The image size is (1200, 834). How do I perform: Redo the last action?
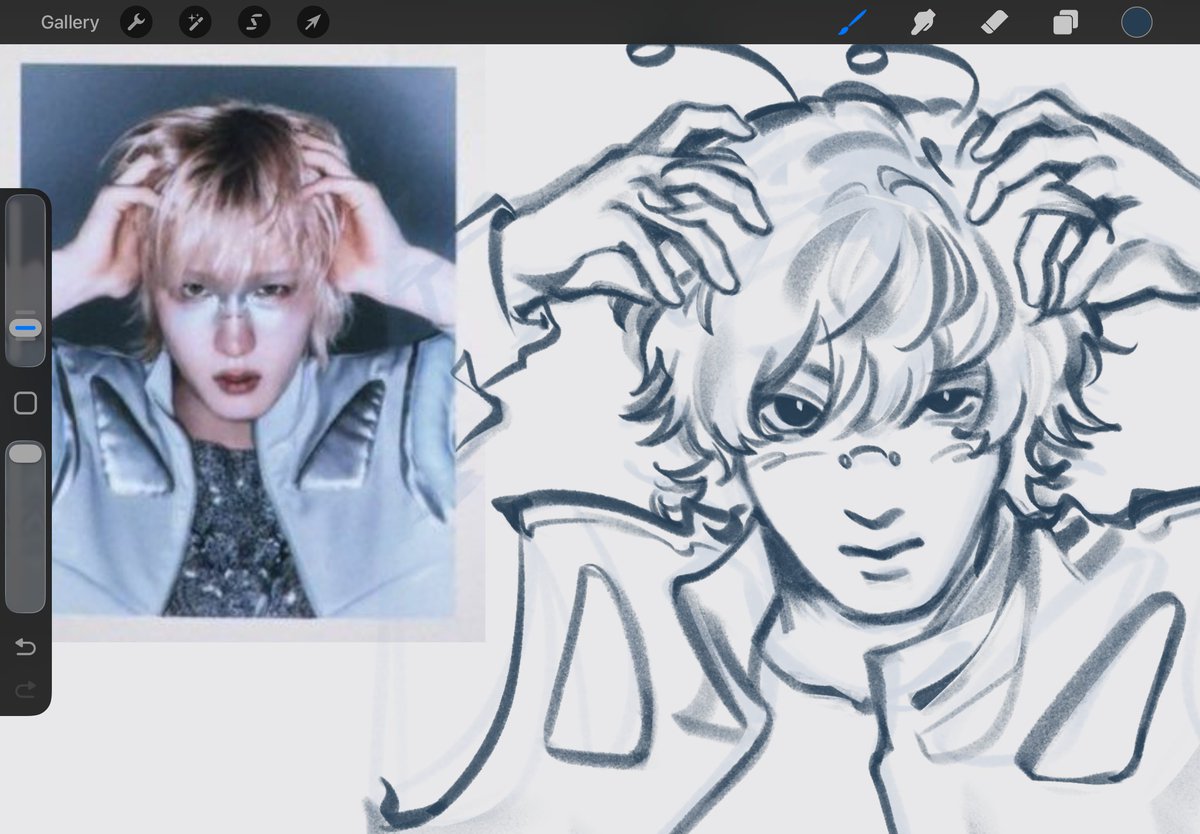click(26, 688)
